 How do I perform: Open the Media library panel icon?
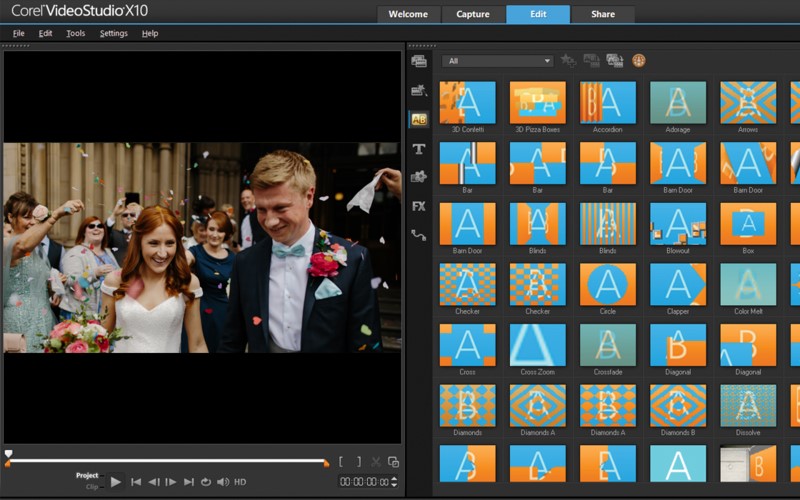(419, 61)
